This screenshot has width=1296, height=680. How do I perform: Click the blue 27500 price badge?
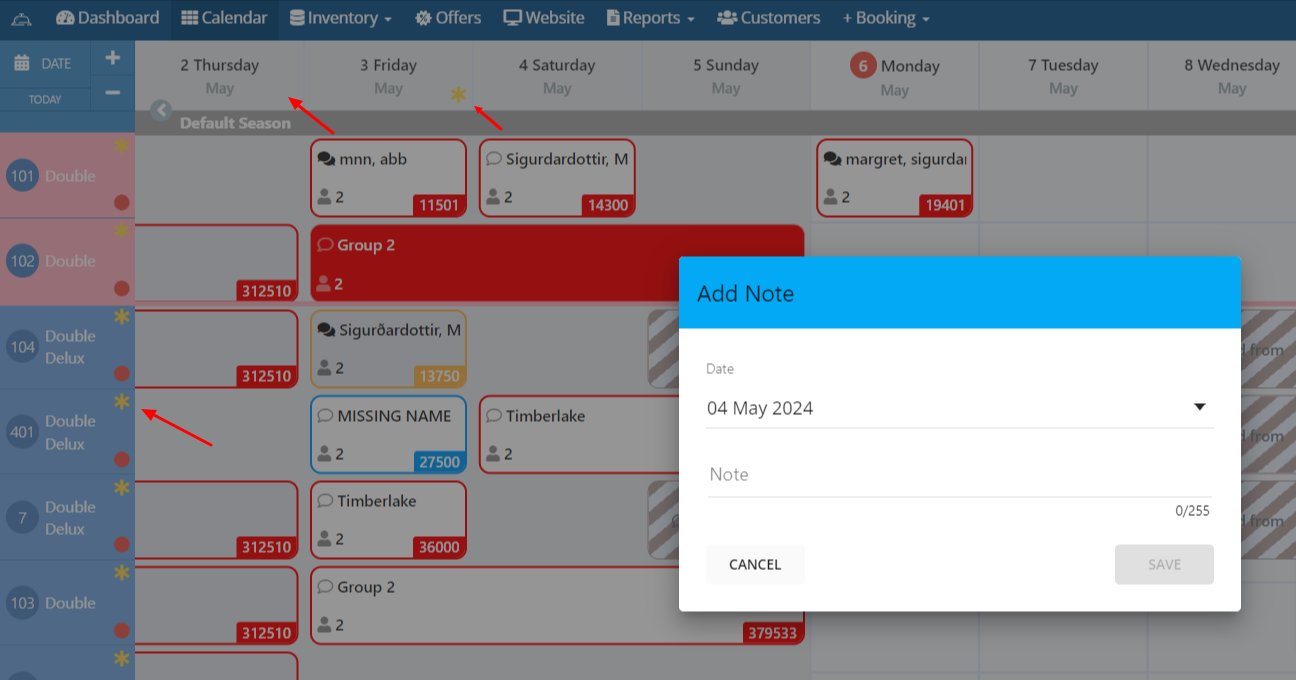(439, 462)
